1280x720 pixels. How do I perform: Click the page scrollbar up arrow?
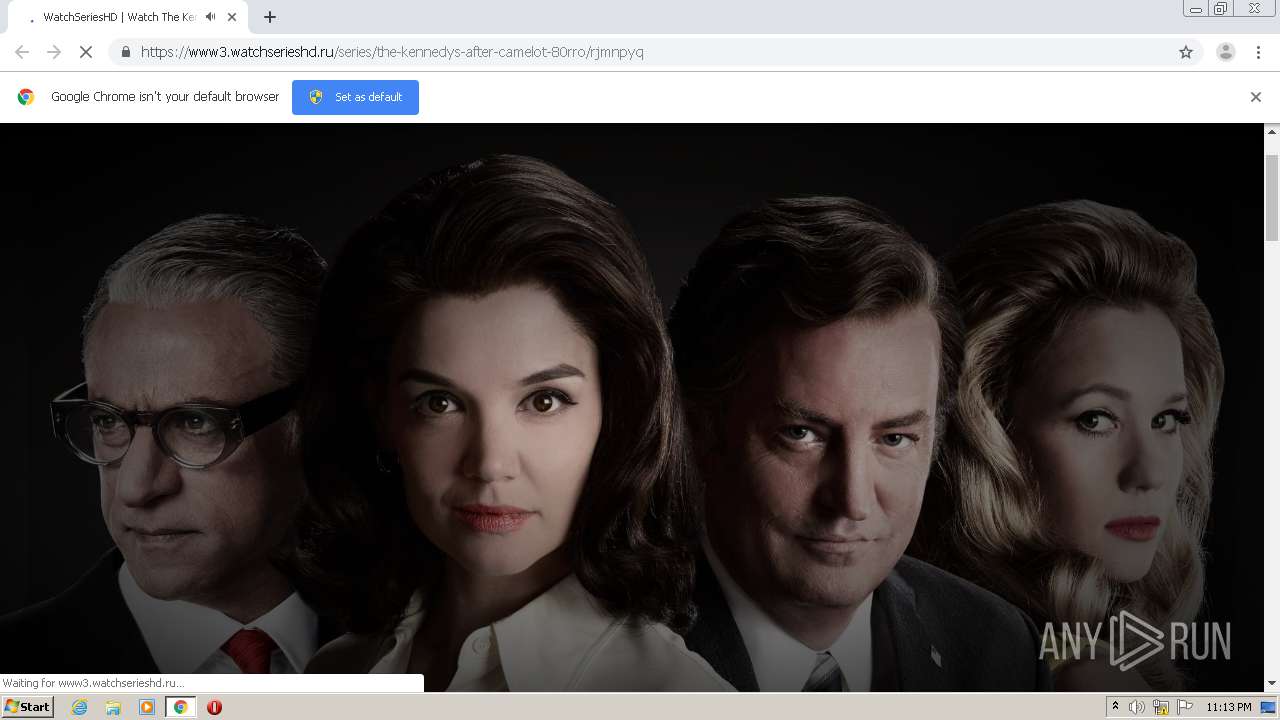[x=1272, y=131]
